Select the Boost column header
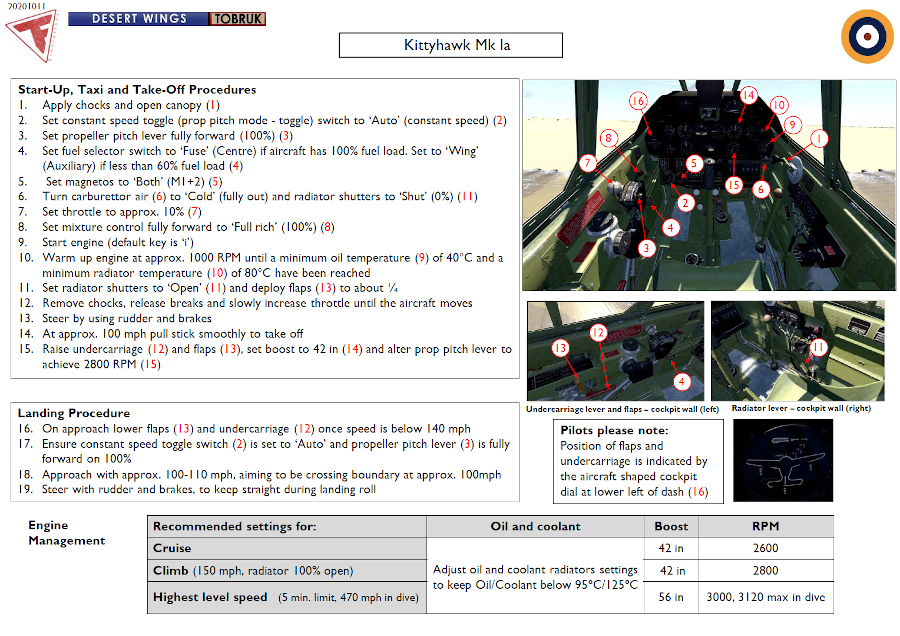This screenshot has height=636, width=900. tap(671, 526)
